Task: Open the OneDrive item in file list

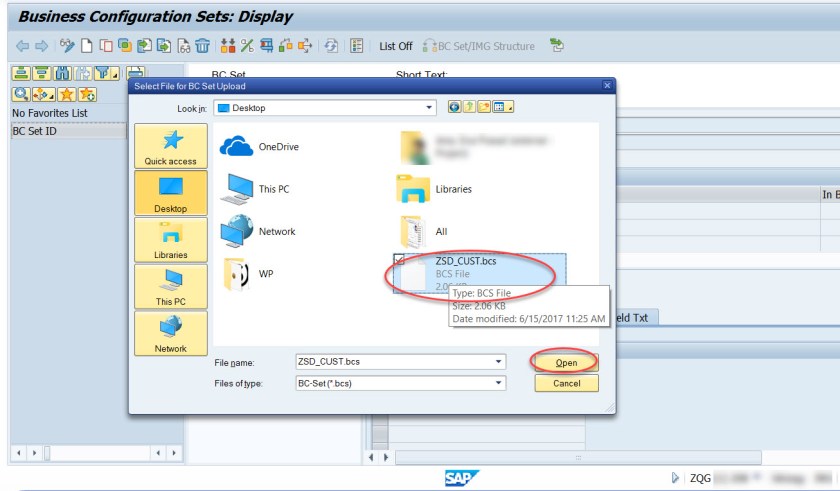Action: coord(260,147)
